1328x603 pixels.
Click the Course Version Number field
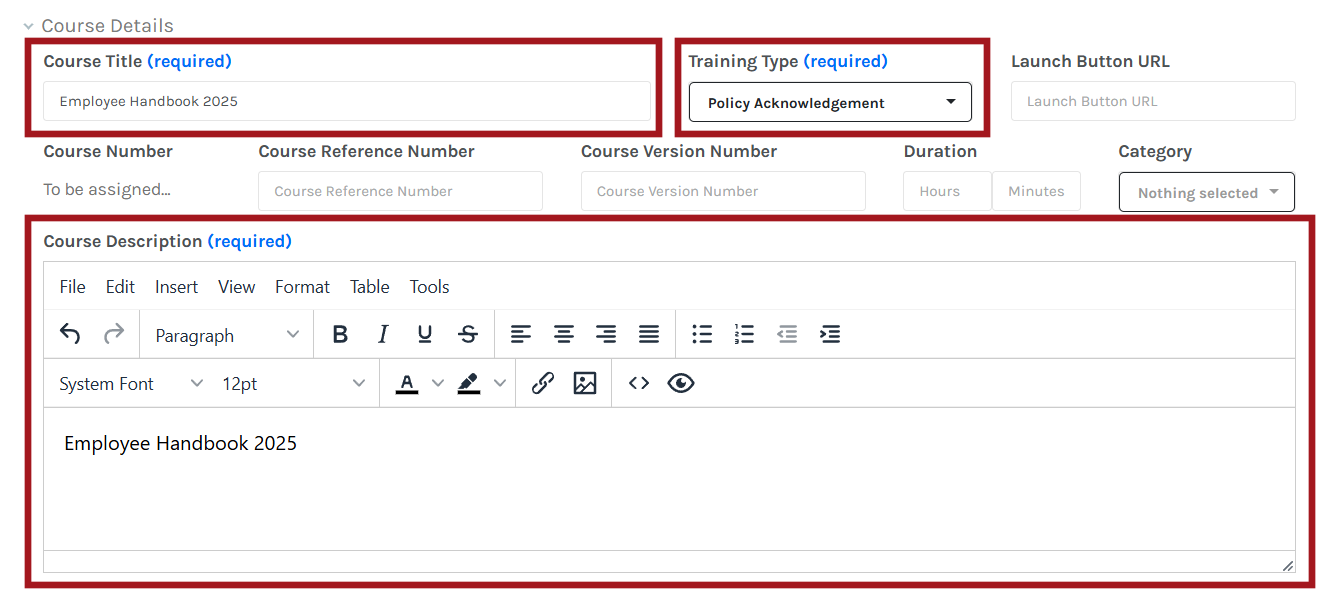tap(723, 191)
